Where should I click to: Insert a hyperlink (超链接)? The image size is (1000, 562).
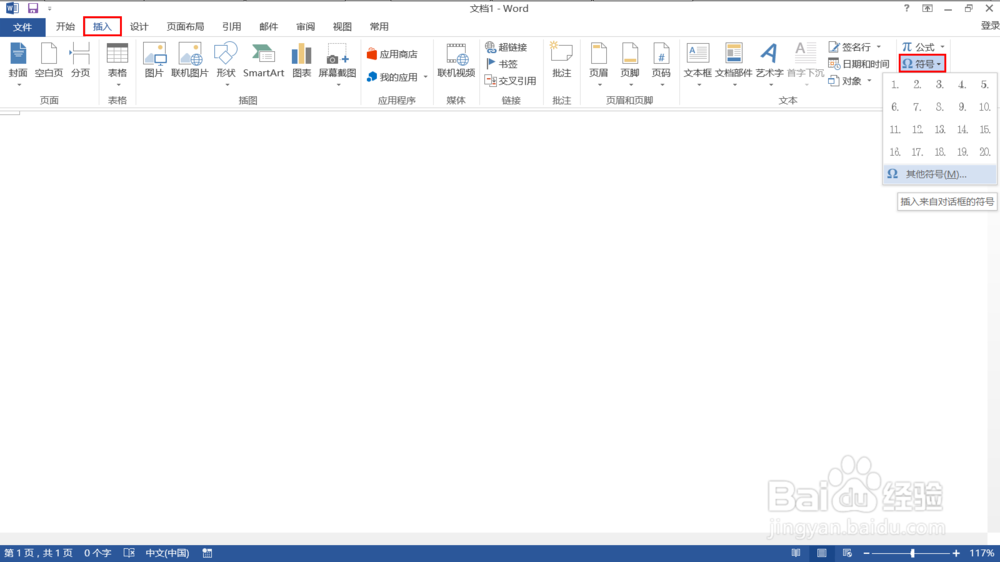coord(506,47)
